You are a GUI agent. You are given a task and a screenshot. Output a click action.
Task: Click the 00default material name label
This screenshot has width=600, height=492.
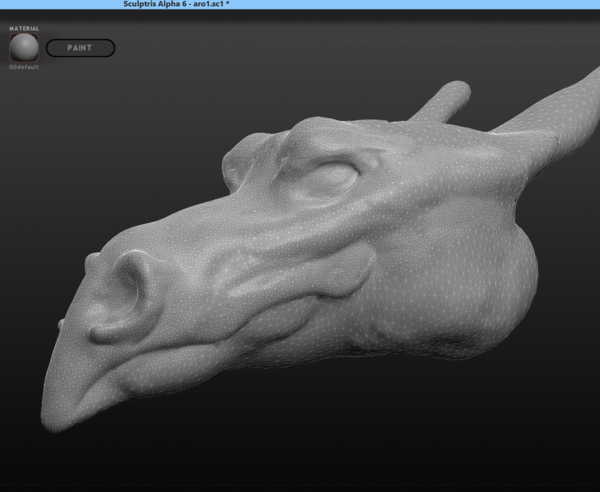click(x=23, y=68)
